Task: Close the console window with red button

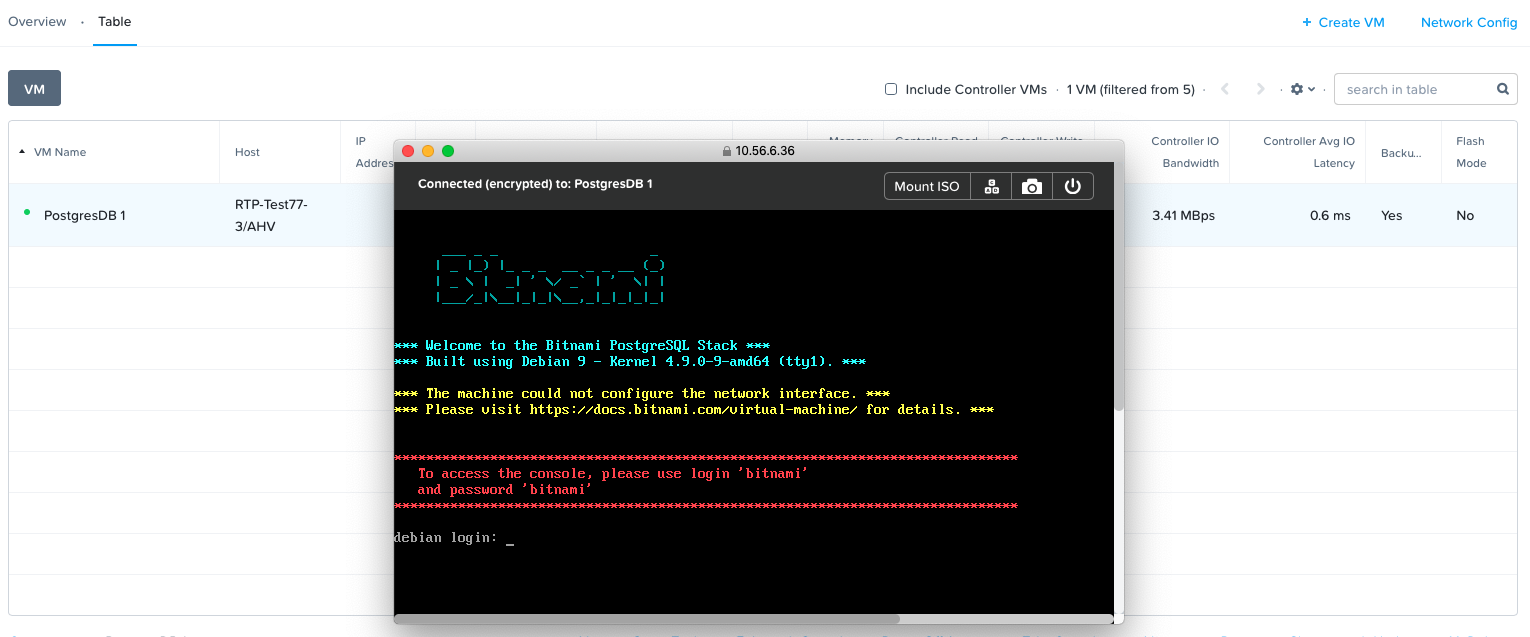Action: (x=408, y=151)
